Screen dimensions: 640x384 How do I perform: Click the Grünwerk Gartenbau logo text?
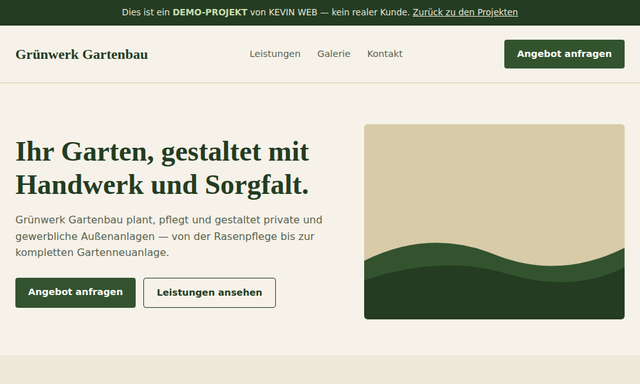82,54
